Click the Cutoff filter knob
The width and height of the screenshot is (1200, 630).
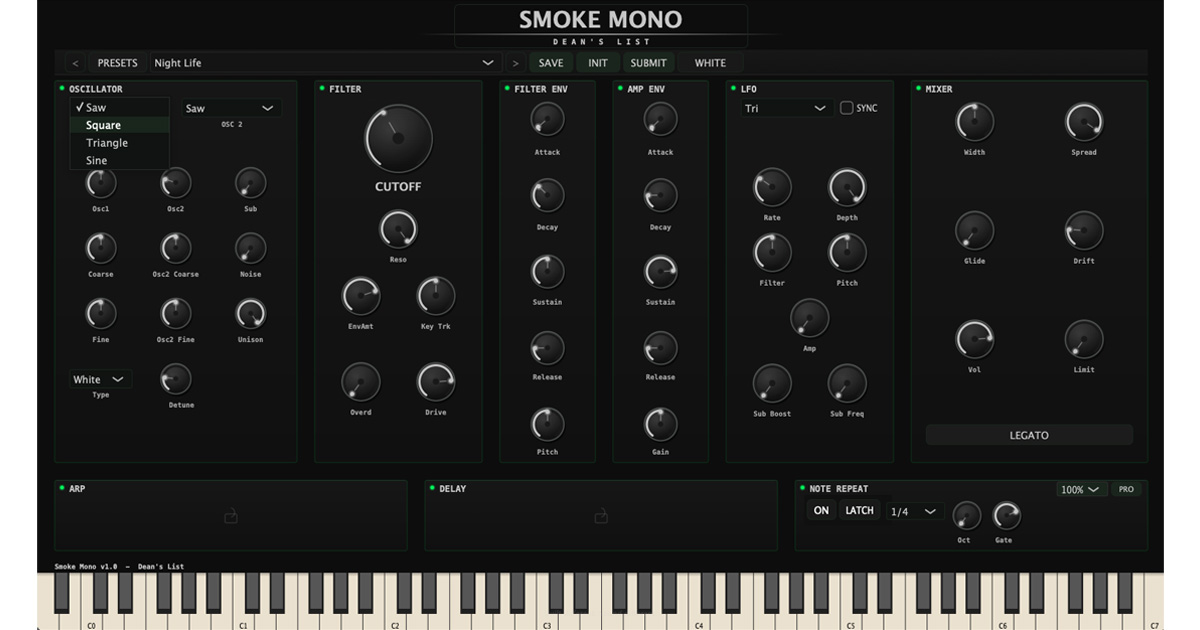point(399,140)
